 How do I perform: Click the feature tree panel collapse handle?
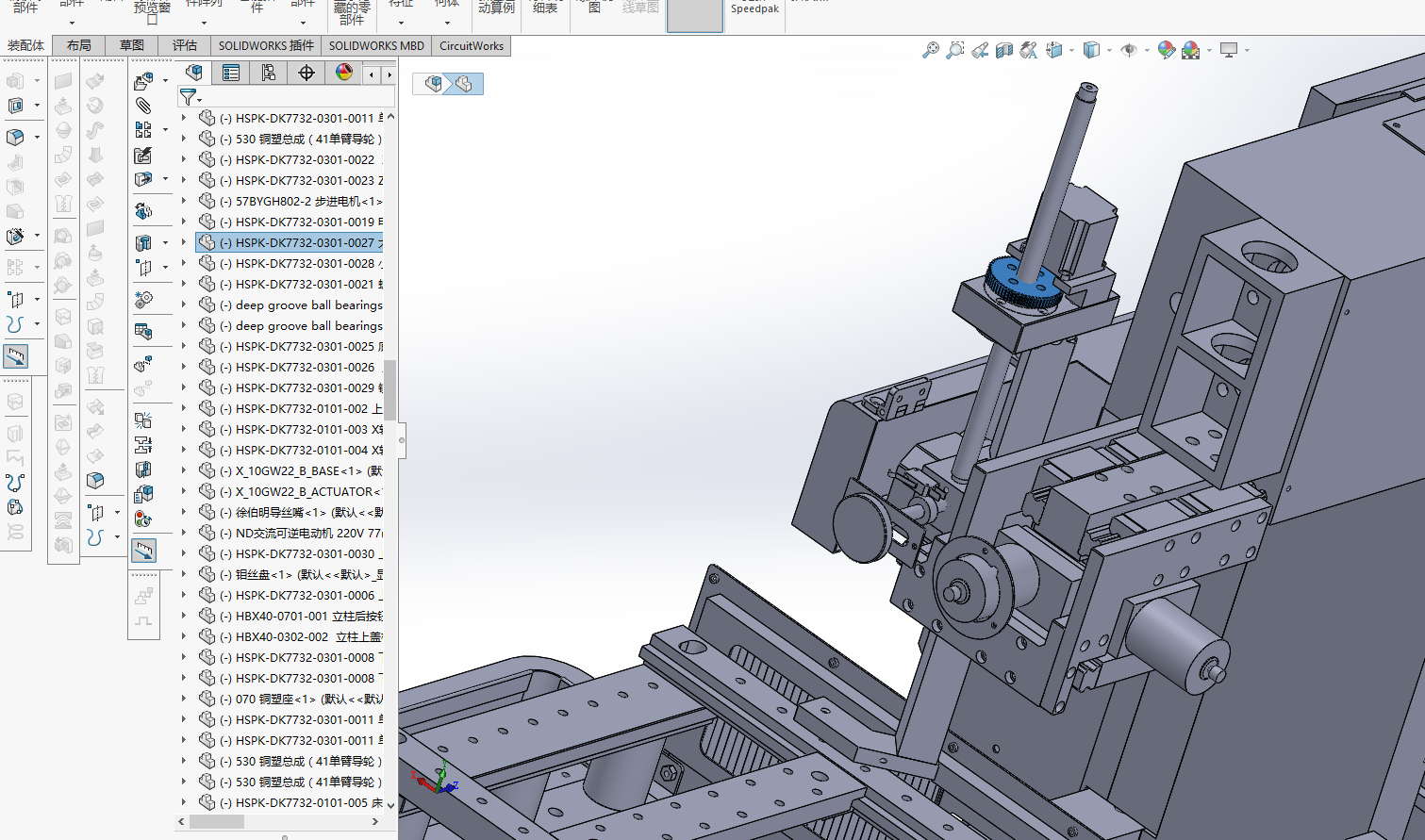point(402,440)
